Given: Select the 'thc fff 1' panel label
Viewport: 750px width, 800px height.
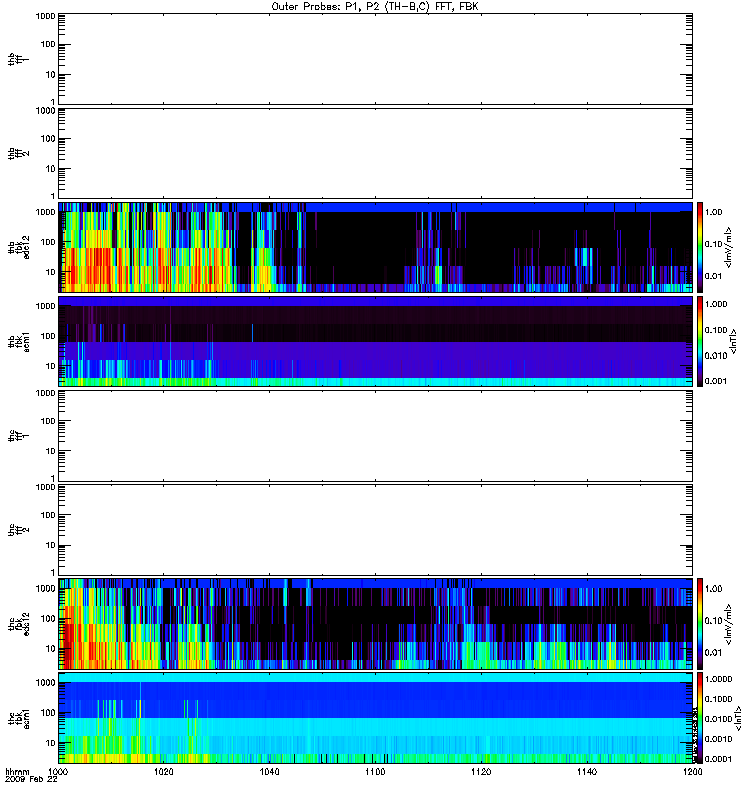Looking at the screenshot, I should (18, 436).
